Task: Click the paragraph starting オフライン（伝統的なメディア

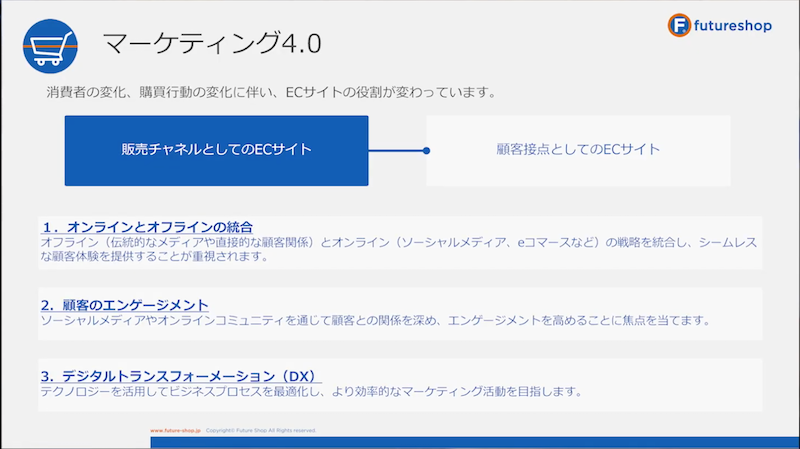Action: 398,249
